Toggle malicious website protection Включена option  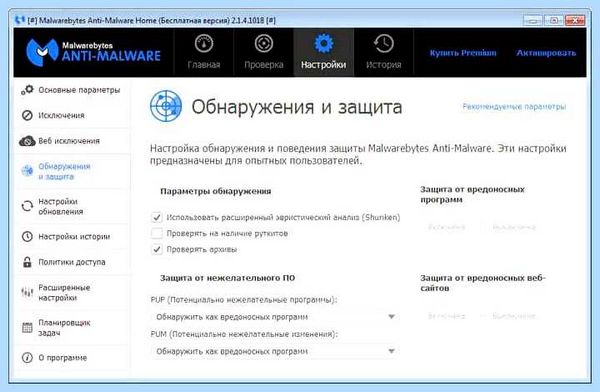pos(446,316)
